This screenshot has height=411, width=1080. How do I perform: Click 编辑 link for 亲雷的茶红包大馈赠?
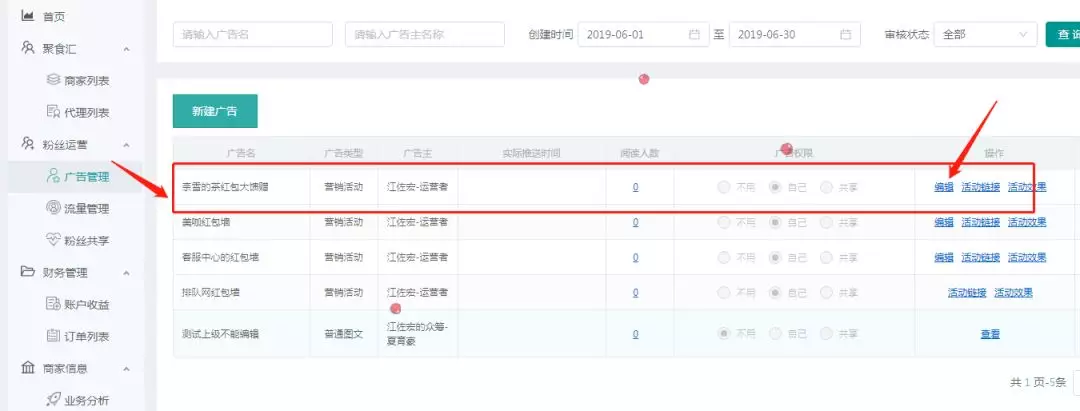(x=943, y=187)
